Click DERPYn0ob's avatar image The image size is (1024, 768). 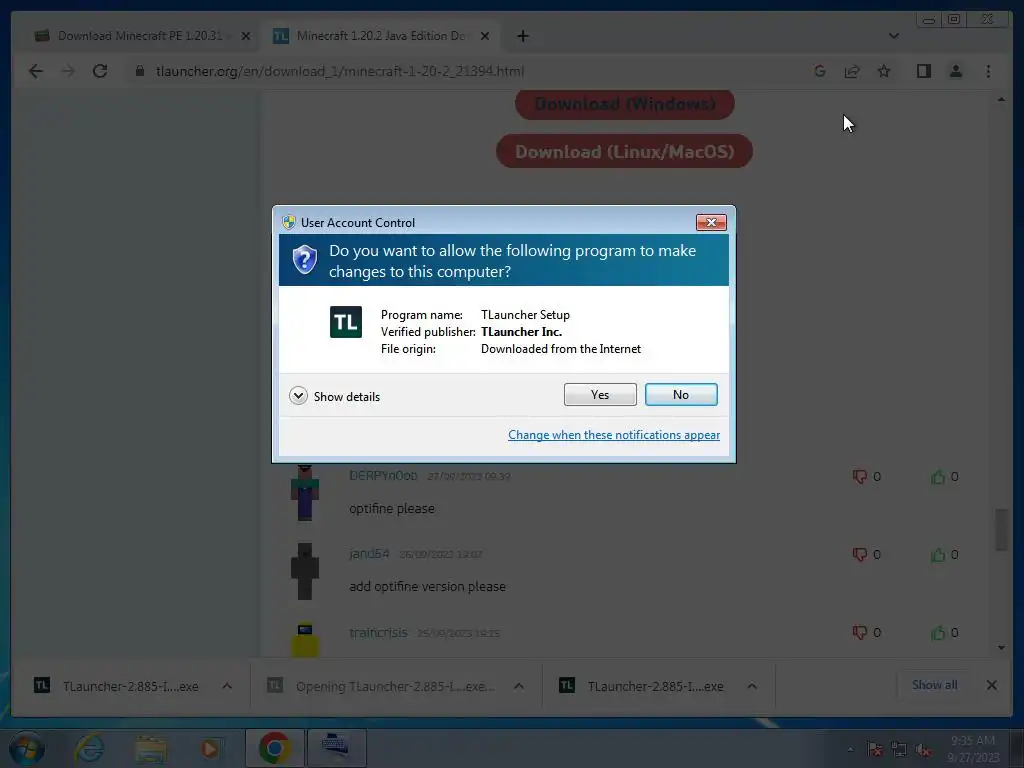click(x=304, y=493)
